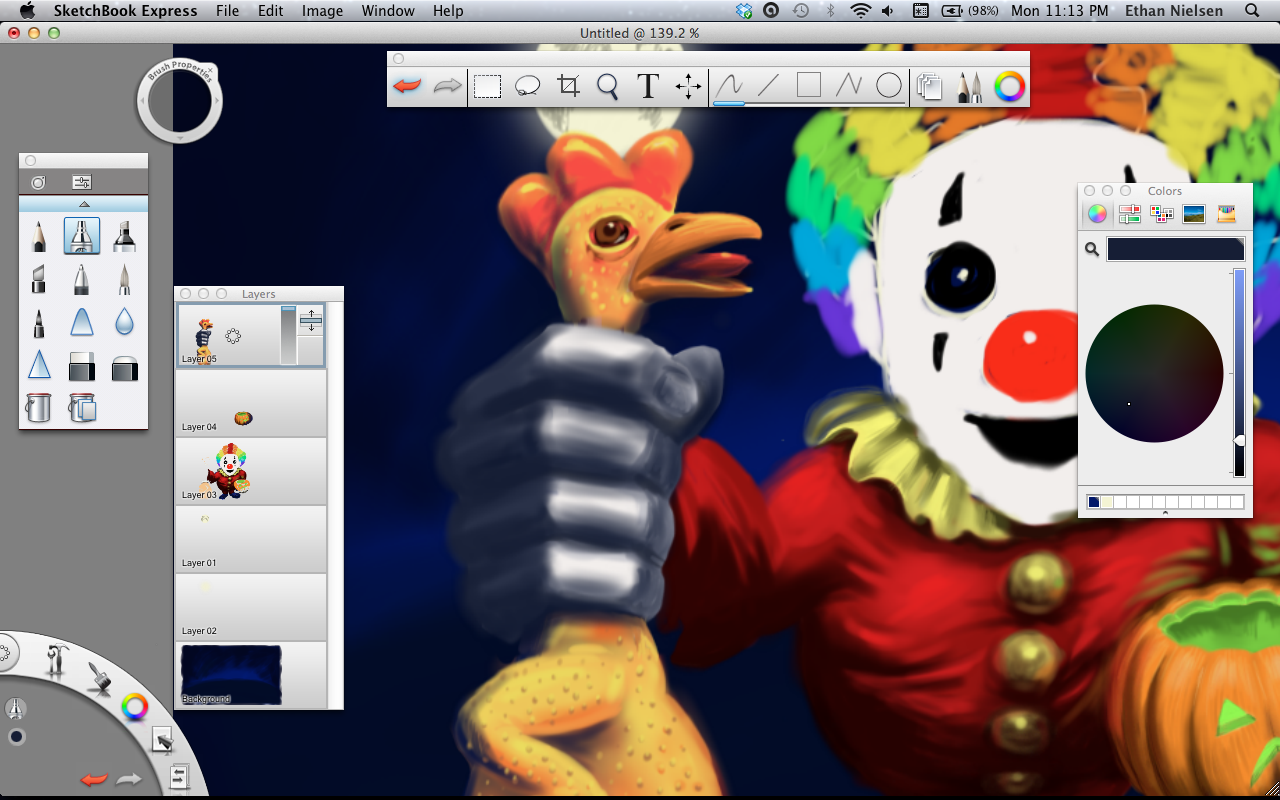Select the Felt tip pen brush

coord(38,322)
